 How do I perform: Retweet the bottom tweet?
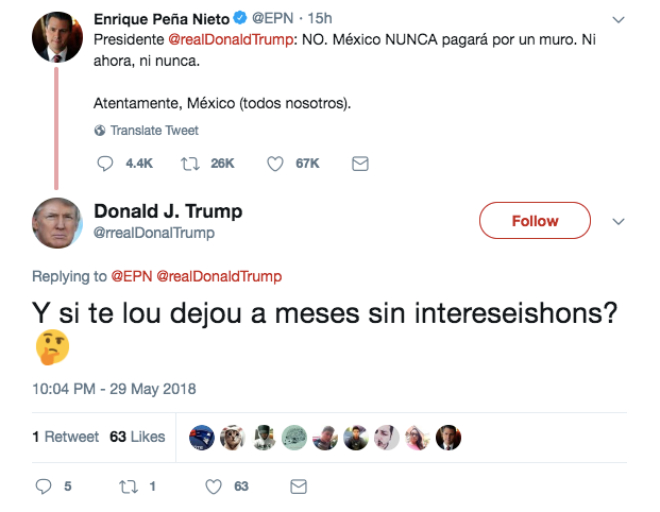tap(127, 487)
